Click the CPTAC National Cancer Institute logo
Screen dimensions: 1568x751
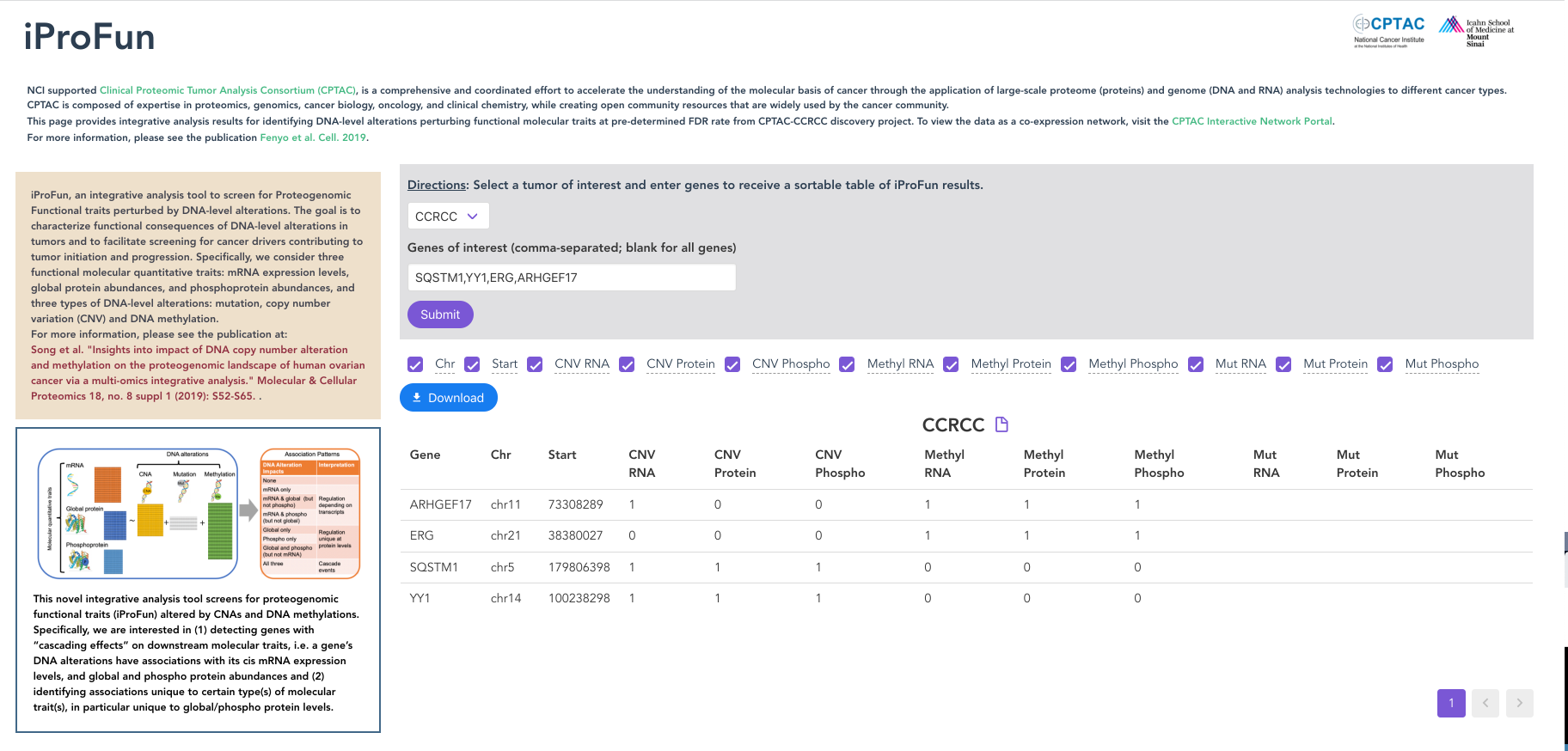1388,31
